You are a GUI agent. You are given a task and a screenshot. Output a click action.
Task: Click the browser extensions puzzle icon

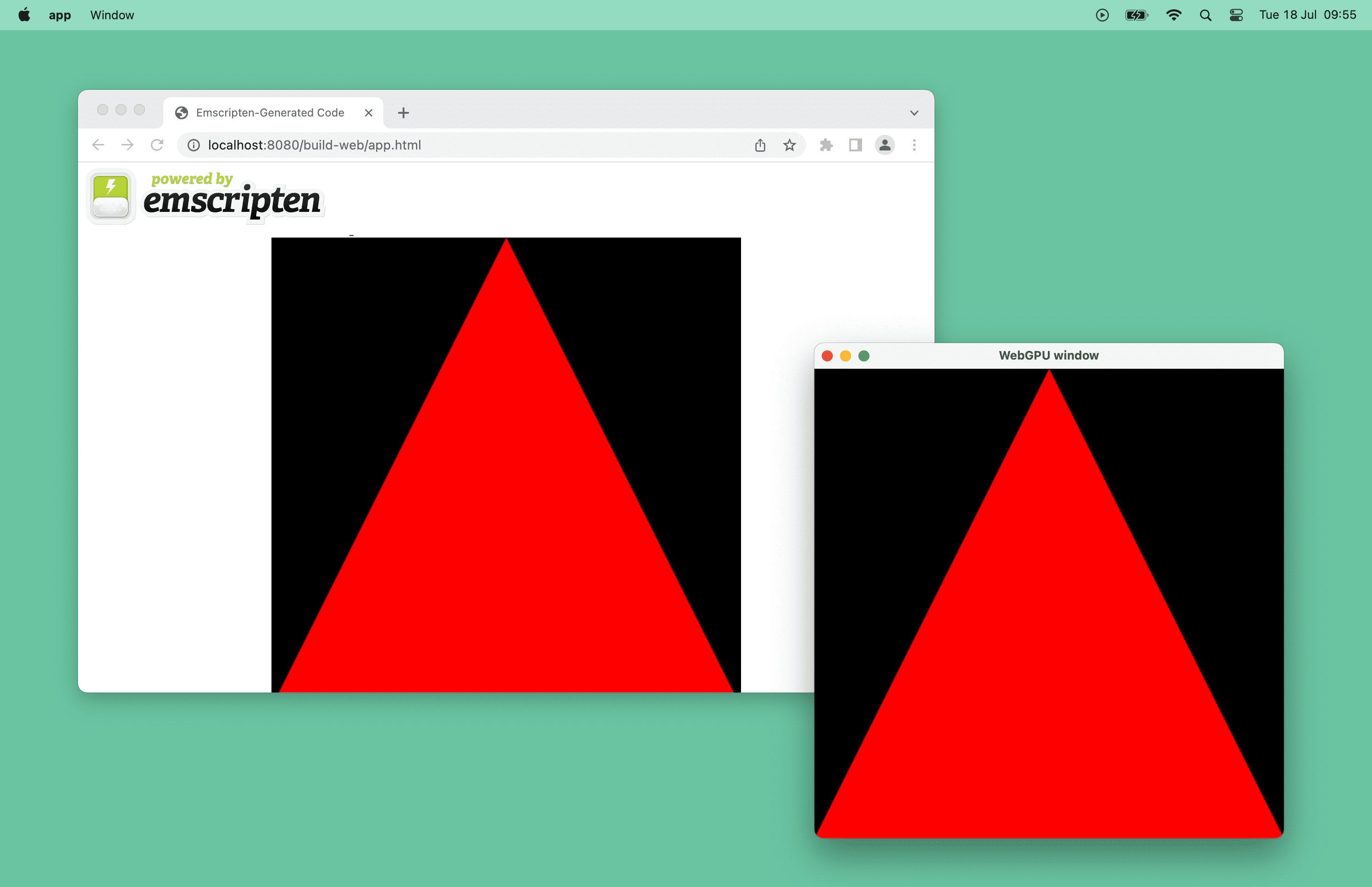click(826, 144)
